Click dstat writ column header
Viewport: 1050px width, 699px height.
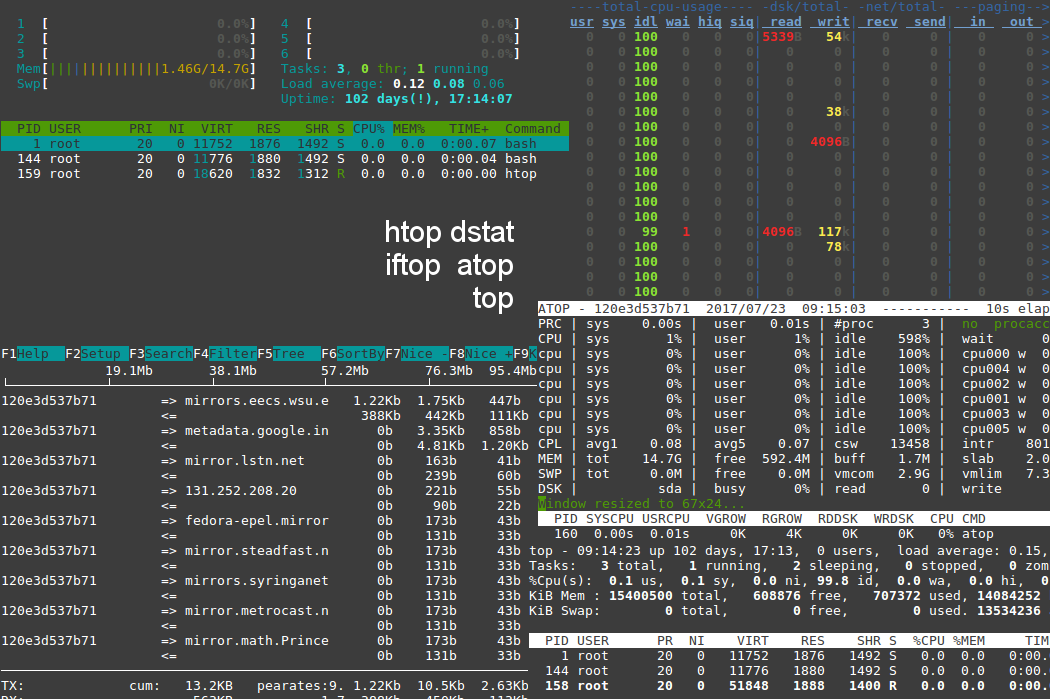click(x=833, y=22)
